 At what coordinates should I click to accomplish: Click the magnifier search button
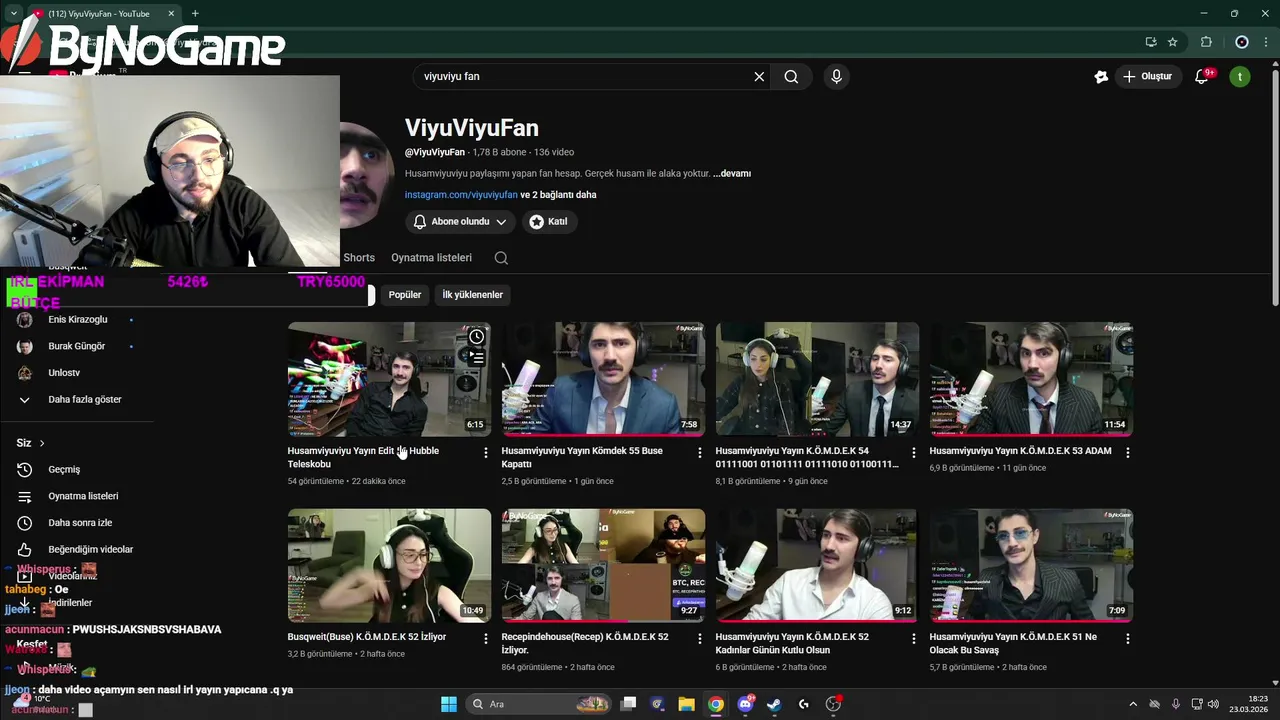[791, 77]
